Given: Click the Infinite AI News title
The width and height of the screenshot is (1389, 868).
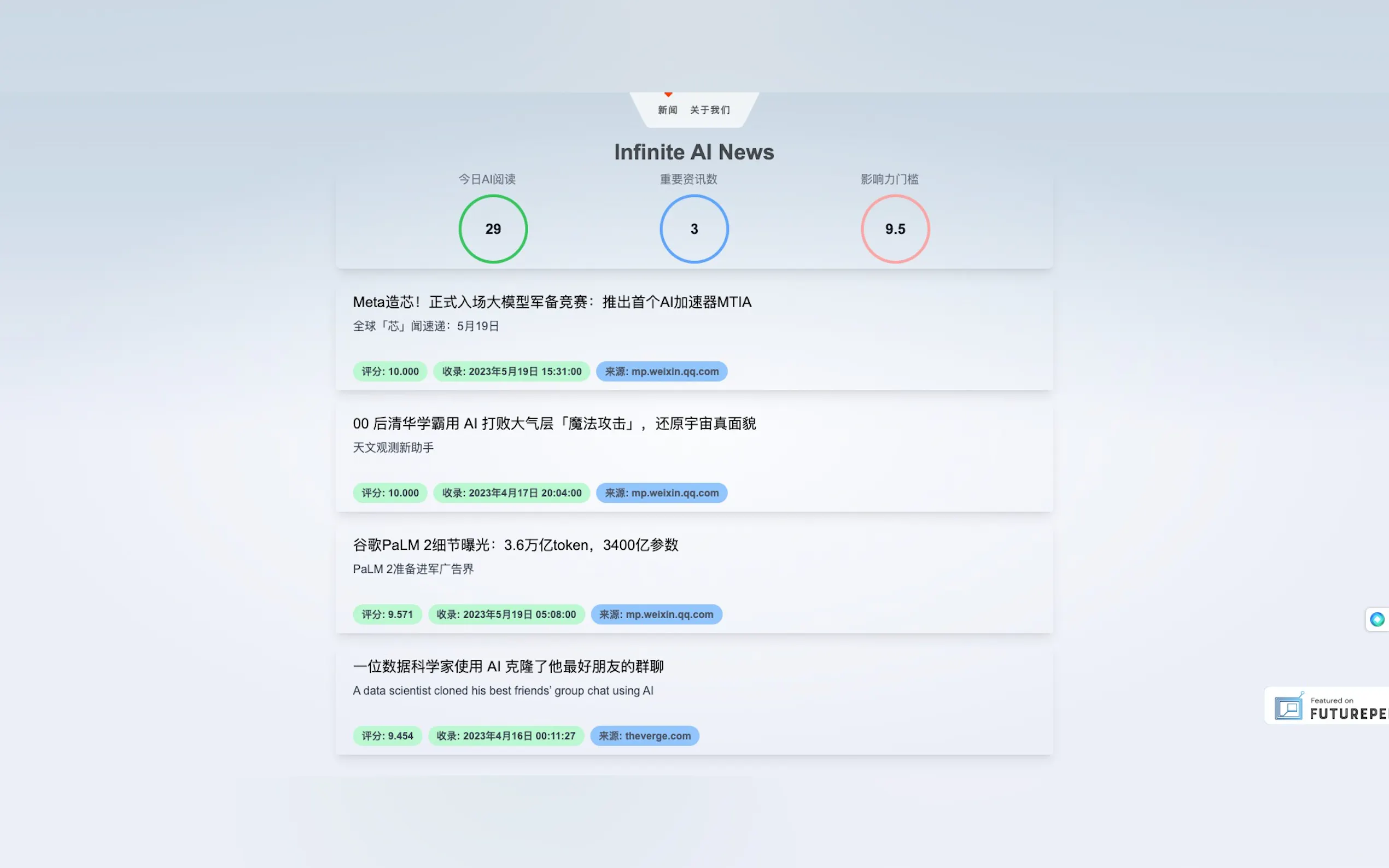Looking at the screenshot, I should [693, 152].
